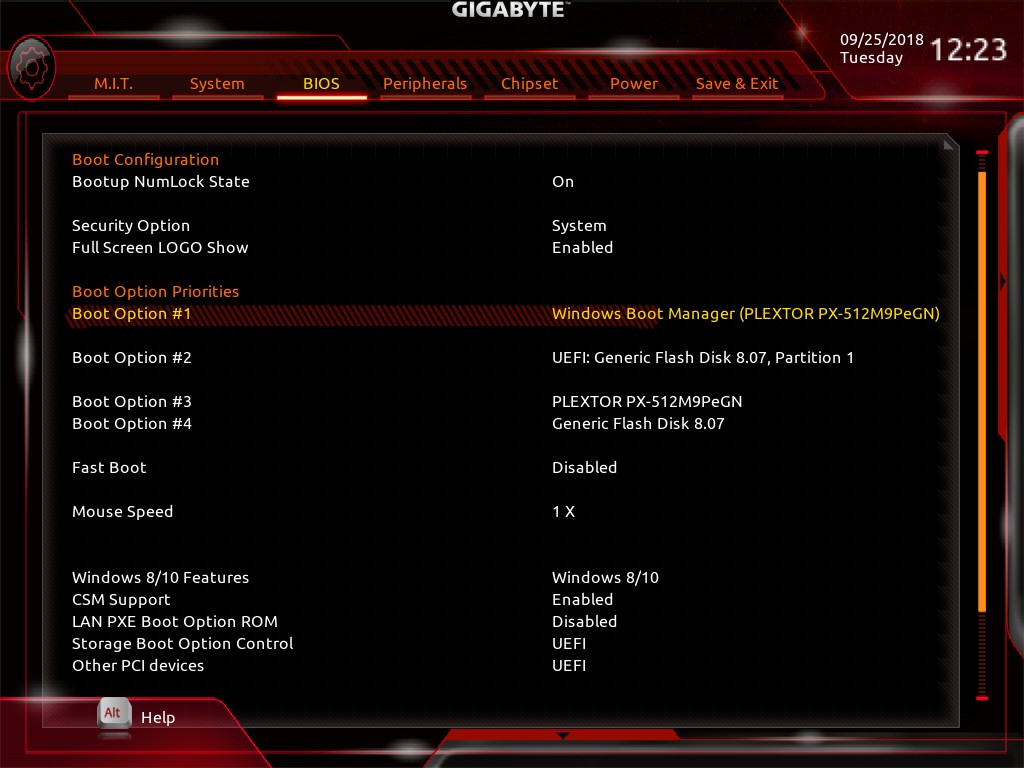The height and width of the screenshot is (768, 1024).
Task: Open the Windows 8/10 features value
Action: pyautogui.click(x=605, y=577)
